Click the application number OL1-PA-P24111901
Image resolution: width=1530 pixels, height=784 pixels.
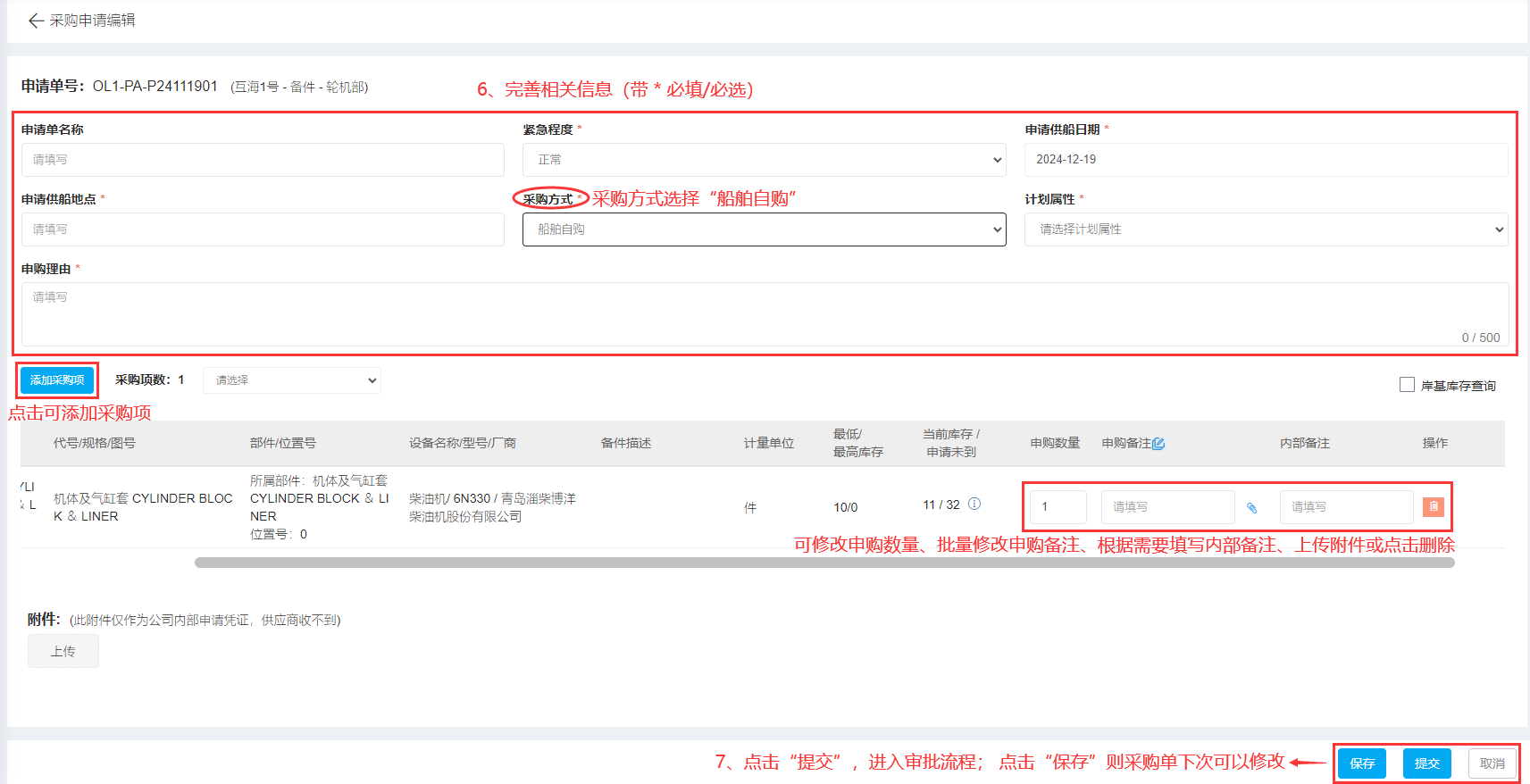155,86
